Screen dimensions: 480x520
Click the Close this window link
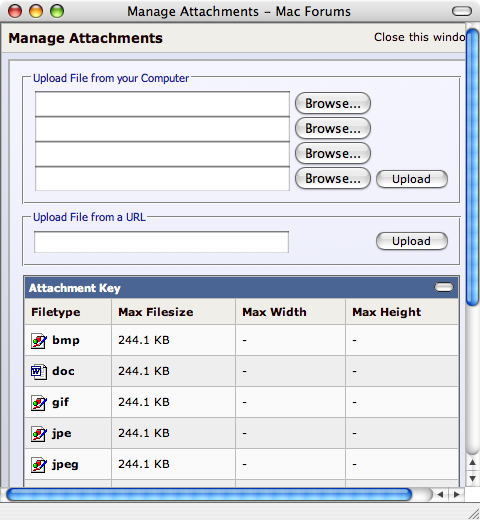click(x=419, y=37)
